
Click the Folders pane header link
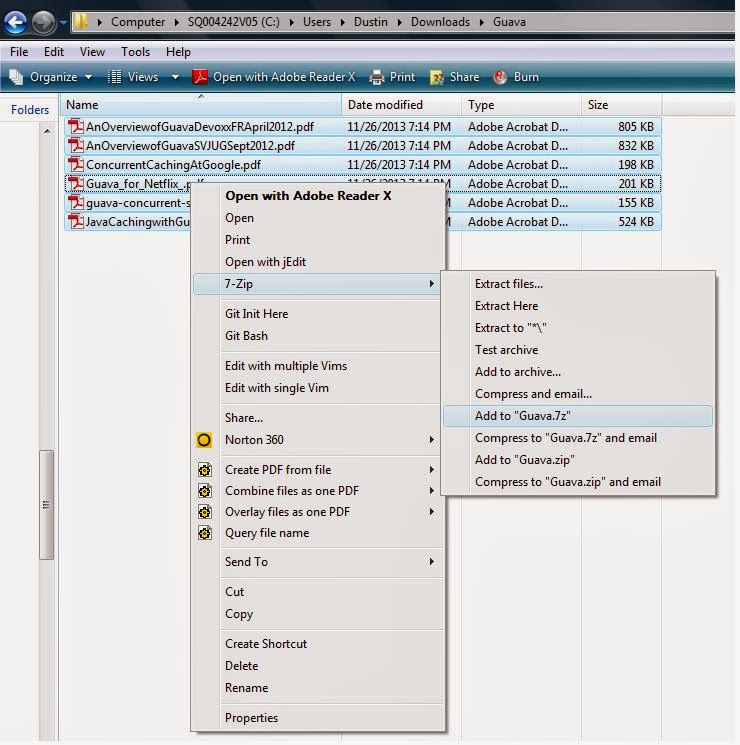[30, 110]
